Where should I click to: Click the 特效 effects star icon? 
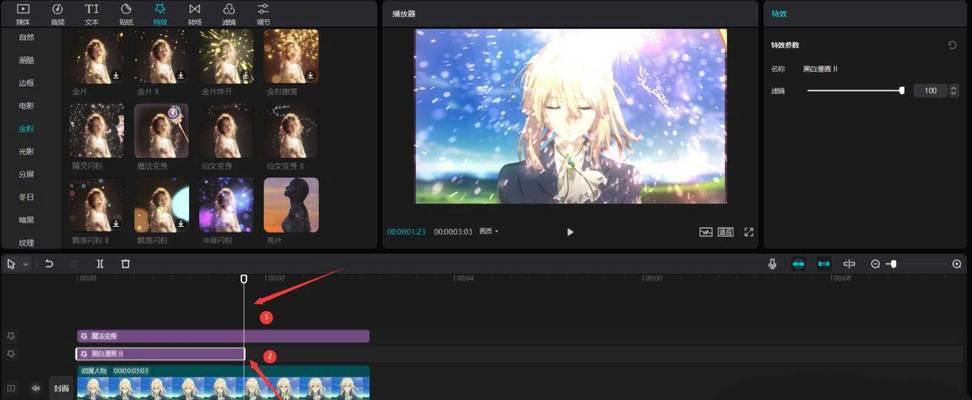click(x=160, y=9)
